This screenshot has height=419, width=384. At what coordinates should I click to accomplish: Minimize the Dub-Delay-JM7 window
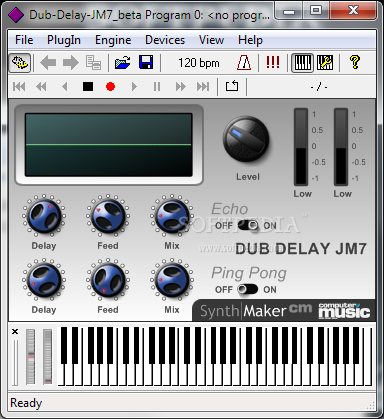click(x=289, y=11)
